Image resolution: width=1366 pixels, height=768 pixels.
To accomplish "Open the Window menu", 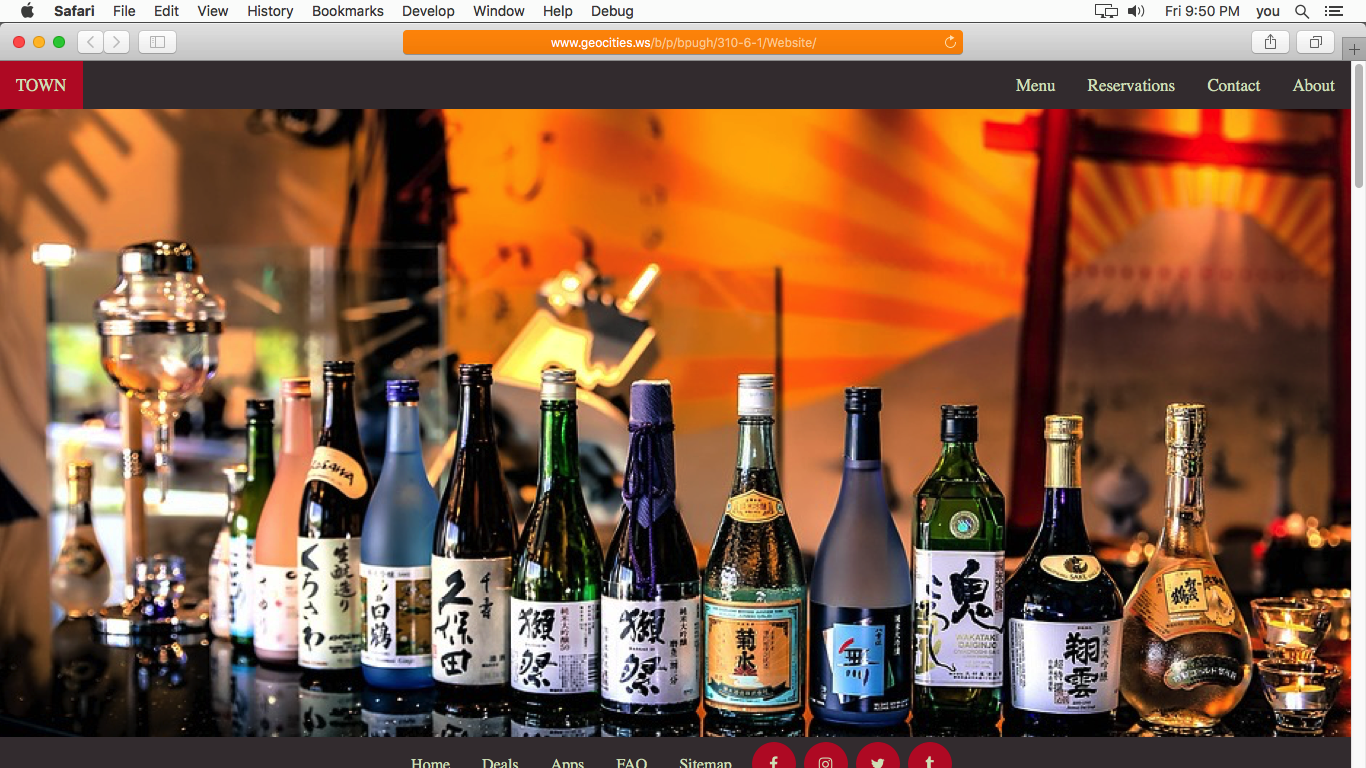I will [x=499, y=11].
